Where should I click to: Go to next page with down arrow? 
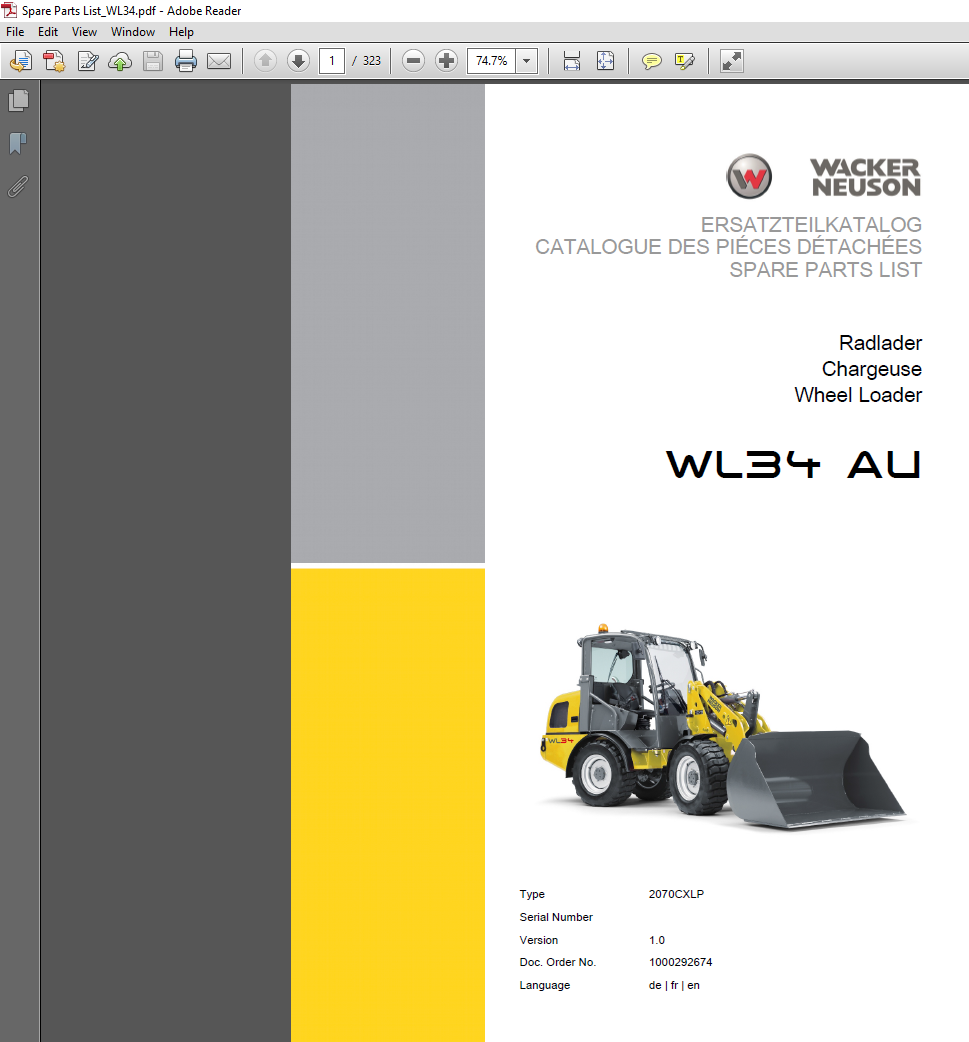298,61
